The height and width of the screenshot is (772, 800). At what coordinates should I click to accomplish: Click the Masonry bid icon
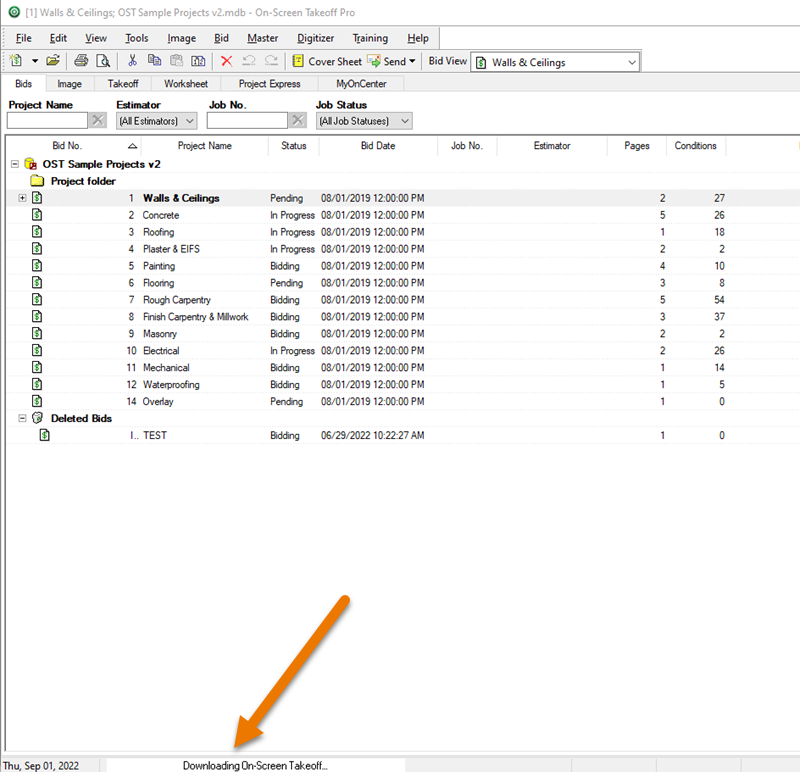point(37,333)
